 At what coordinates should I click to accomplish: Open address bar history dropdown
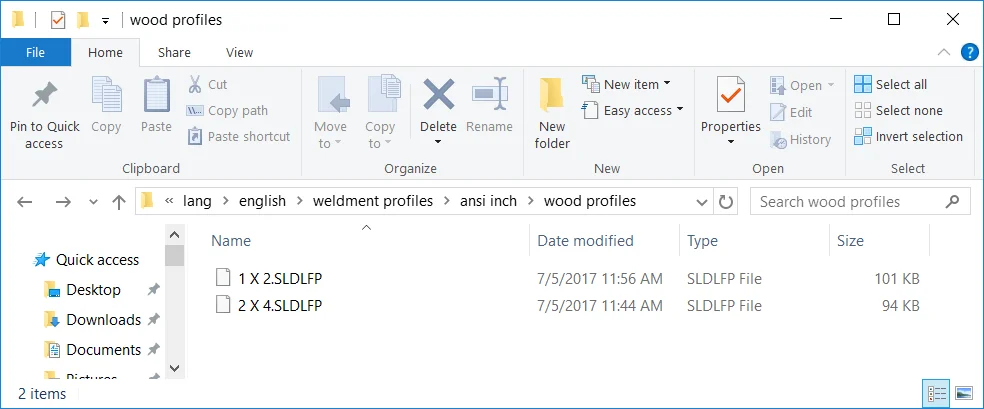coord(702,202)
